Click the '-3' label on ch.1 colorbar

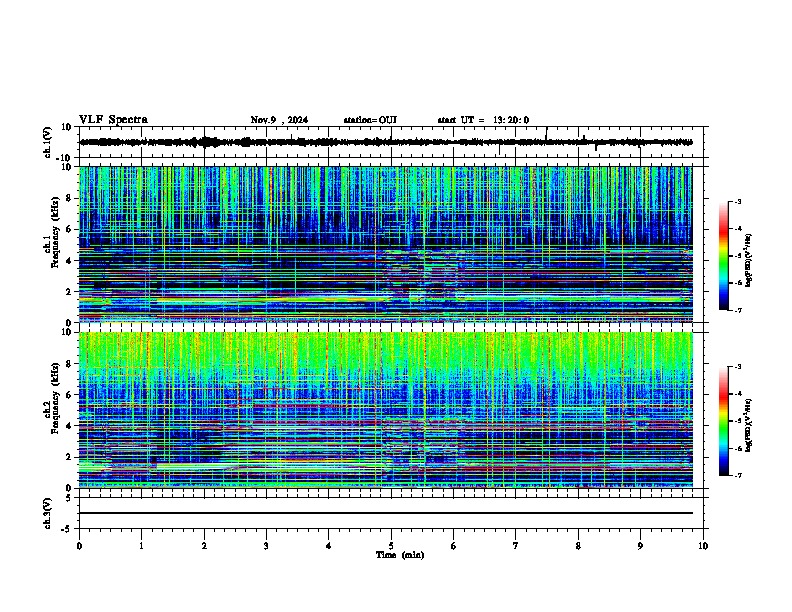[738, 201]
